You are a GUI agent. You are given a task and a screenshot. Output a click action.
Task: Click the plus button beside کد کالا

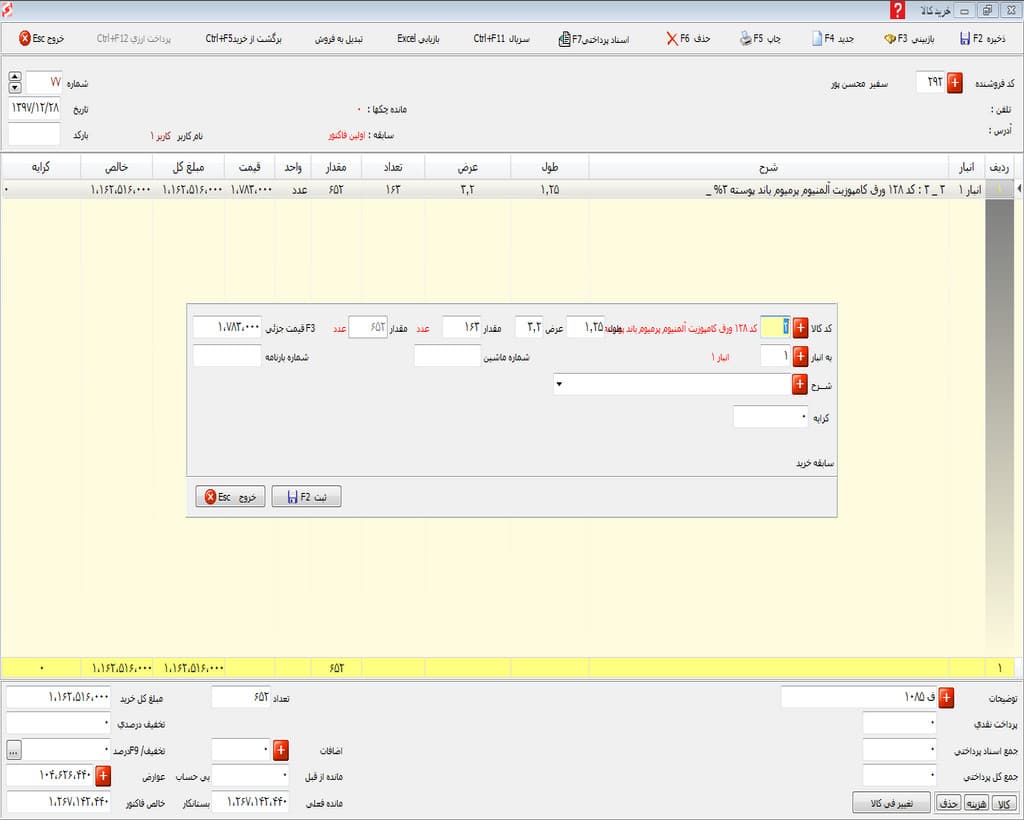800,328
